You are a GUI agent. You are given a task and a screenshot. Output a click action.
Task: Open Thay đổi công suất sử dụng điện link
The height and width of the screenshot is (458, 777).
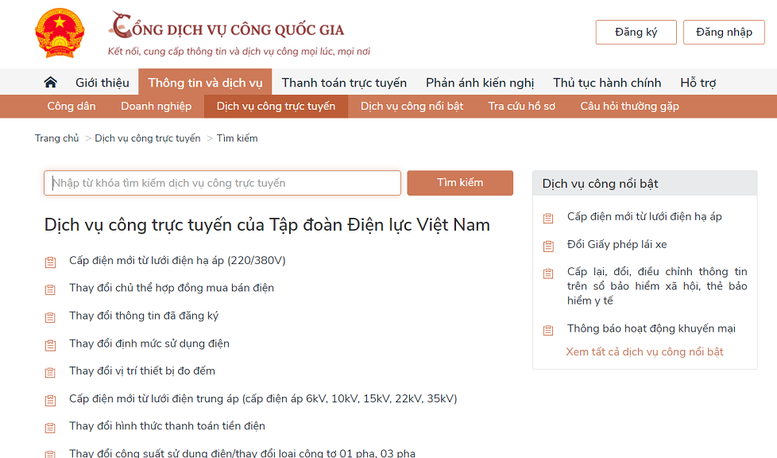(242, 453)
